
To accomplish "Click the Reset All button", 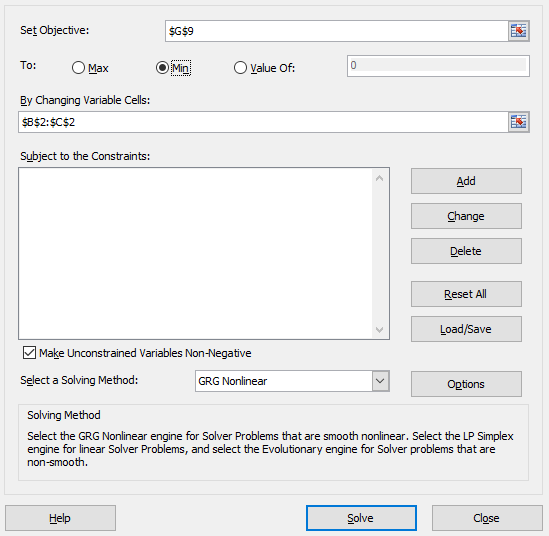I will [466, 294].
